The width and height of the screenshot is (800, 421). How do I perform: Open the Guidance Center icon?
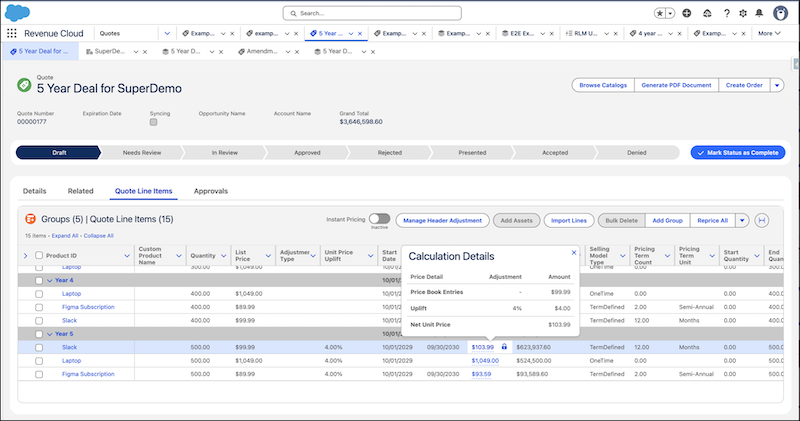click(707, 13)
